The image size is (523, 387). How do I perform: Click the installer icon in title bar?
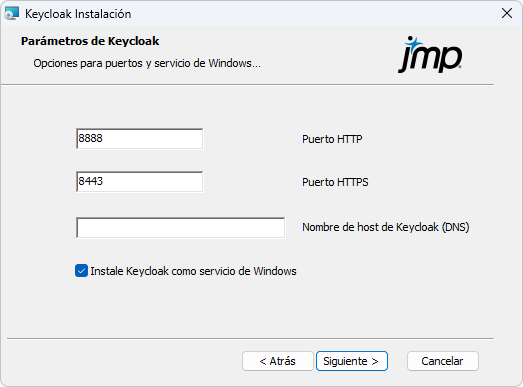(12, 14)
